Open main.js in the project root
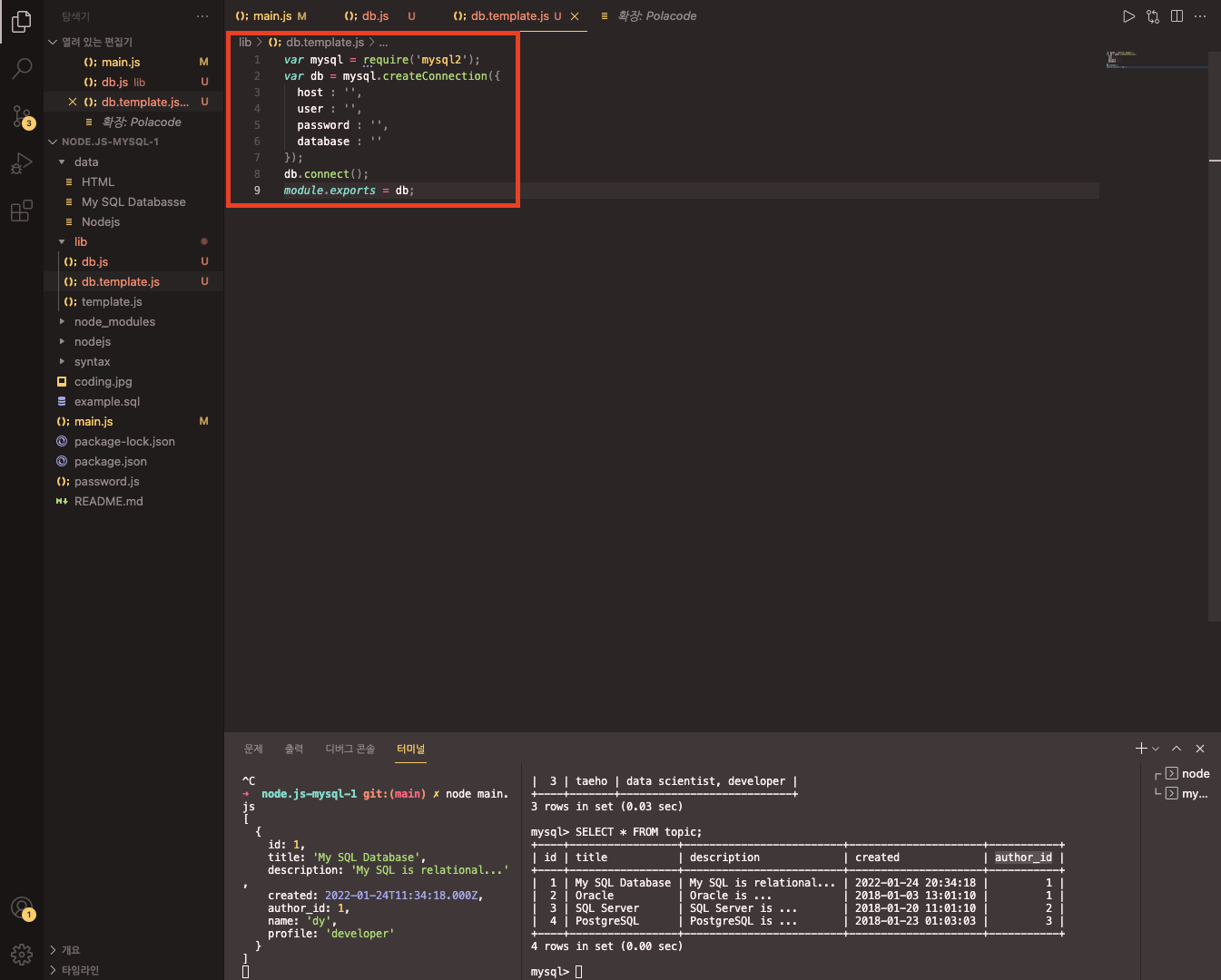This screenshot has height=980, width=1221. point(133,421)
